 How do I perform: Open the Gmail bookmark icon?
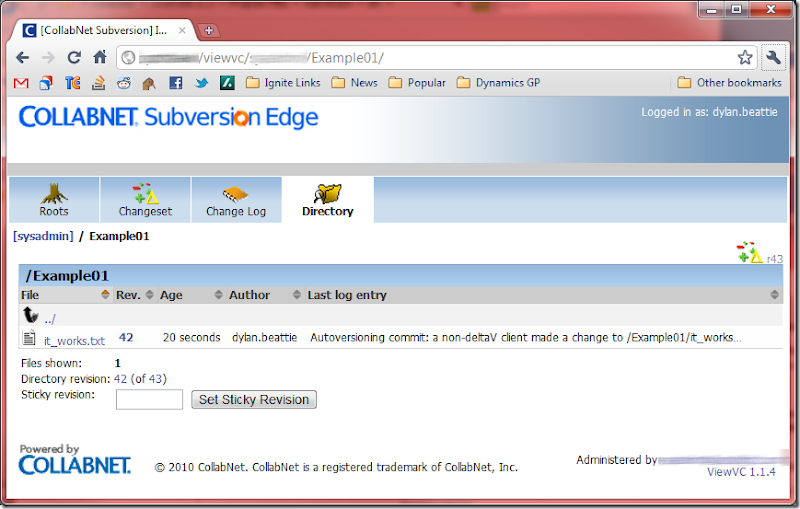click(21, 83)
